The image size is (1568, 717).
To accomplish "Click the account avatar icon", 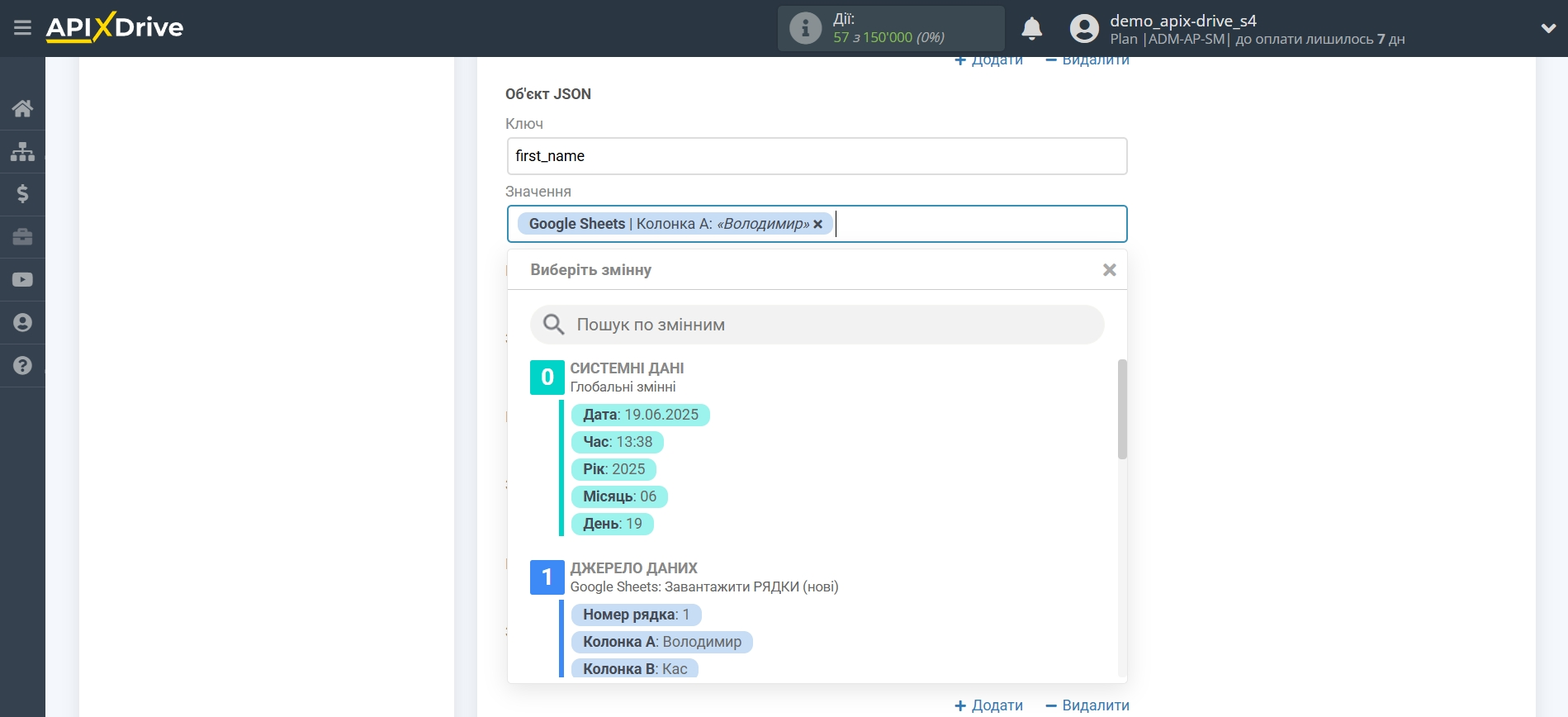I will pyautogui.click(x=1084, y=28).
